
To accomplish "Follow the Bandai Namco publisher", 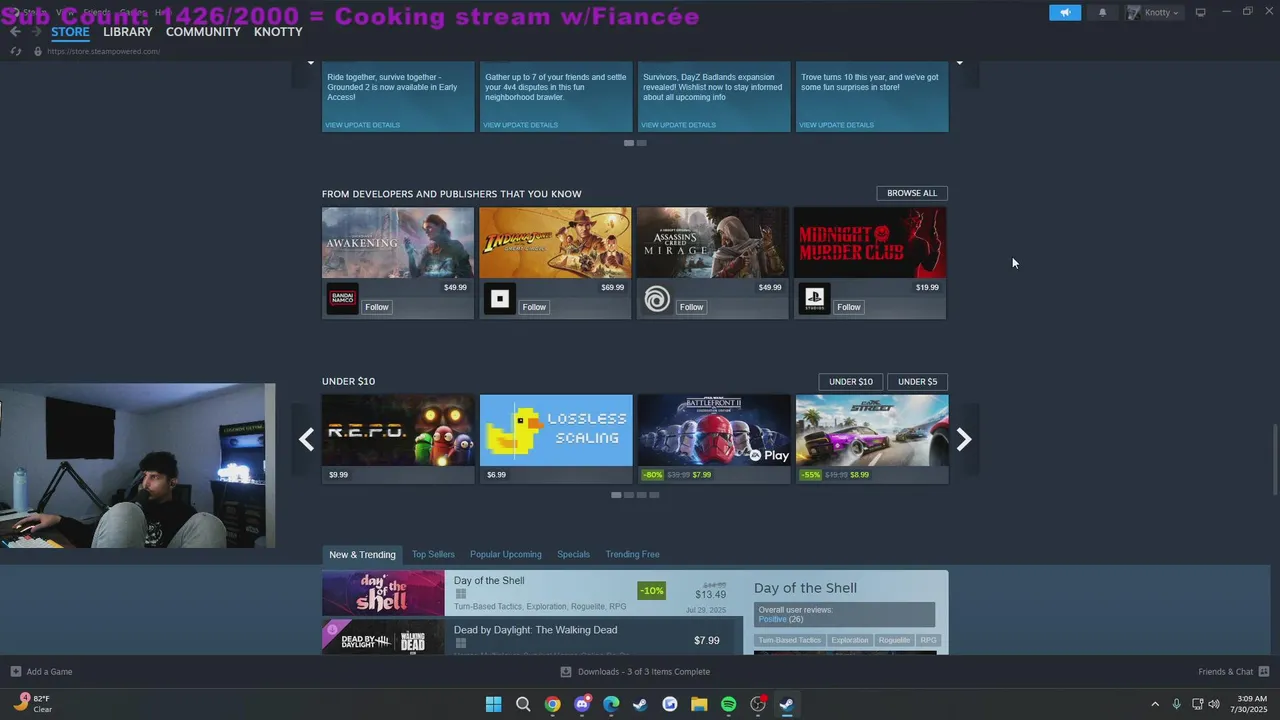I will (x=377, y=307).
